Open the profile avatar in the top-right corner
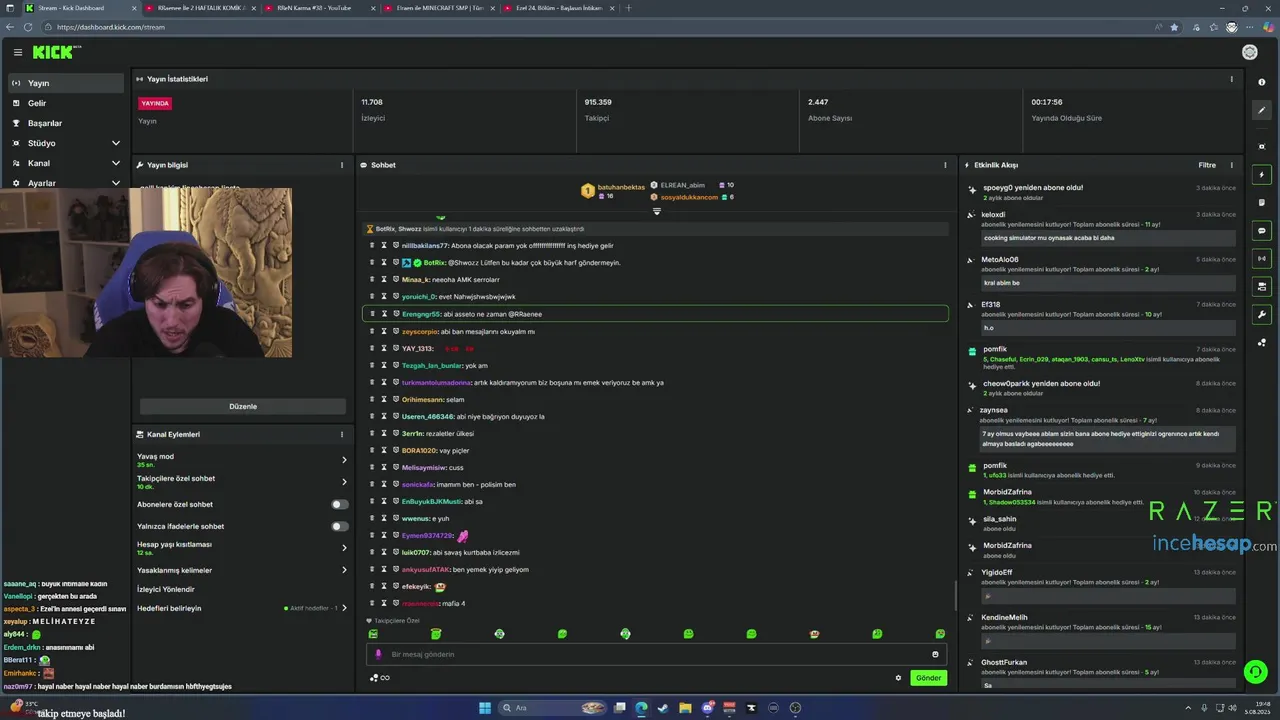The width and height of the screenshot is (1280, 720). click(x=1249, y=52)
